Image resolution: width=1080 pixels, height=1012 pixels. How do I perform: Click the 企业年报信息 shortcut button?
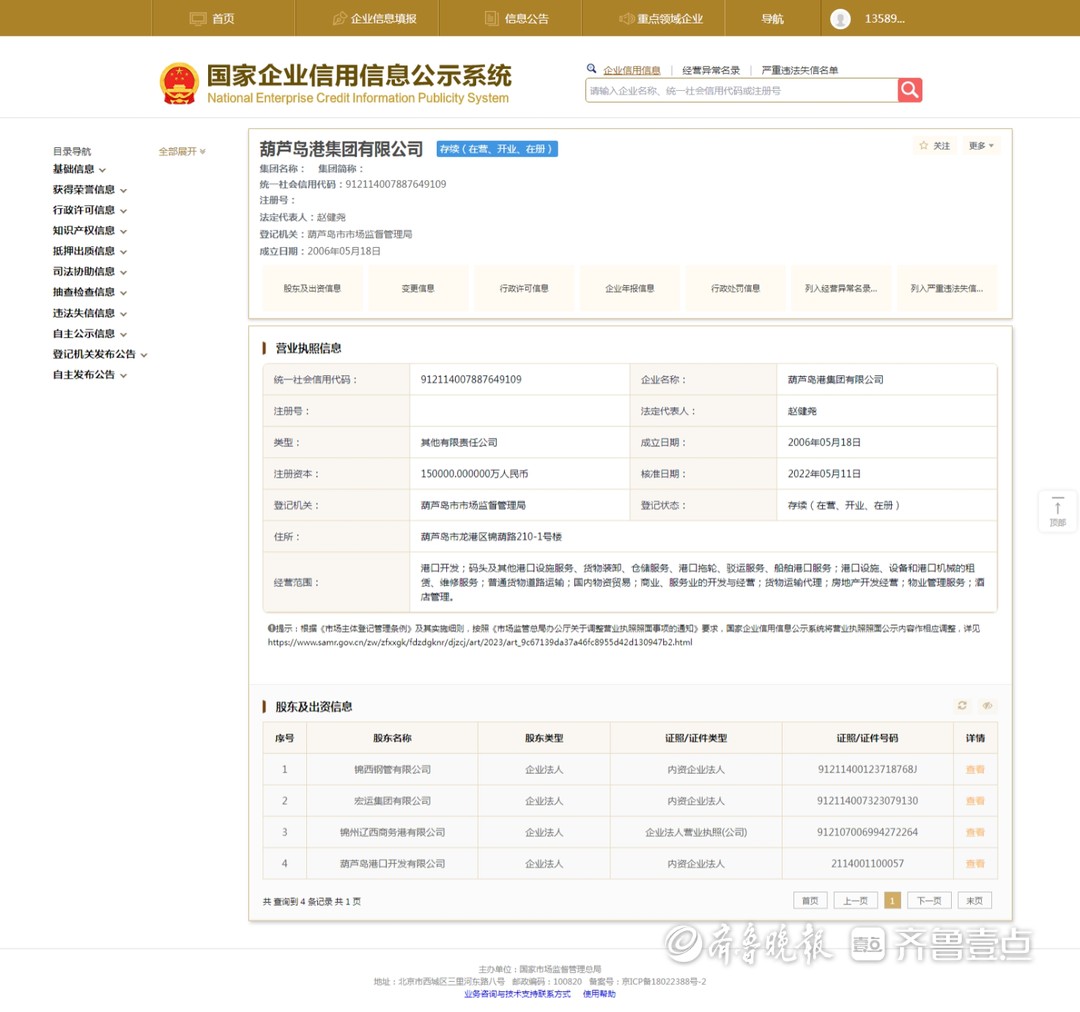(x=630, y=288)
